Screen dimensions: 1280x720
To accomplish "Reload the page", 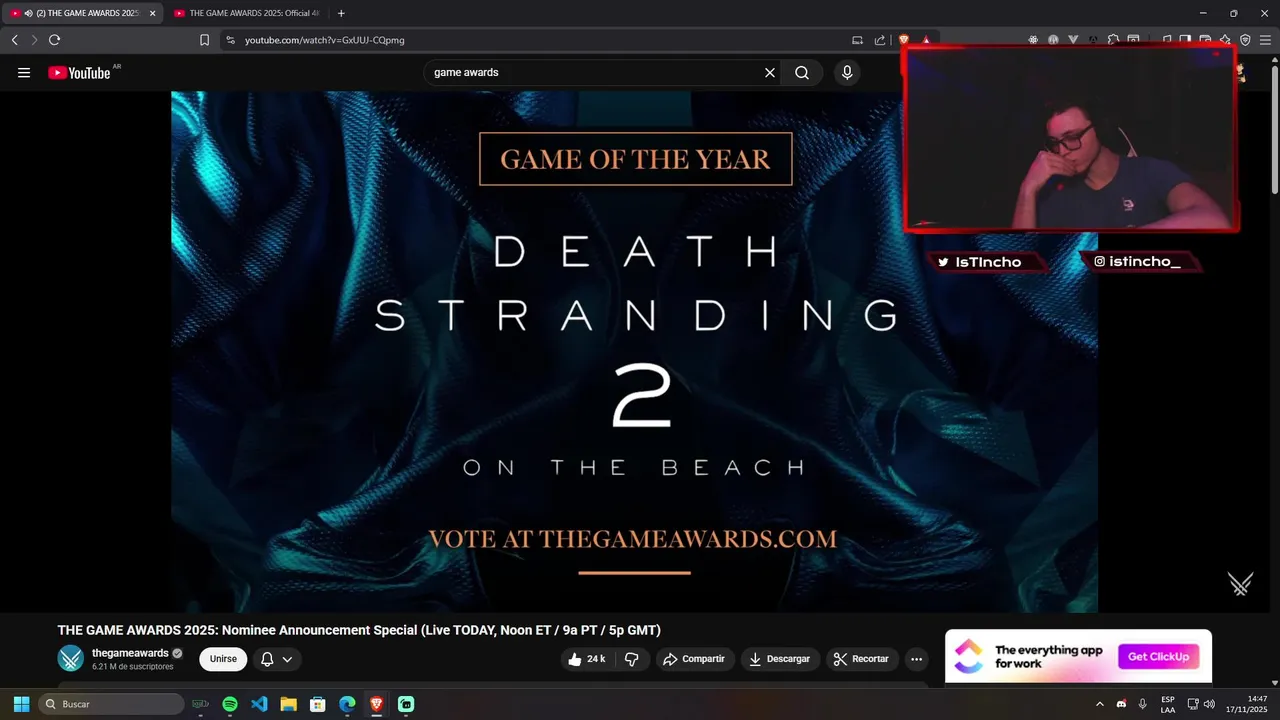I will (54, 40).
